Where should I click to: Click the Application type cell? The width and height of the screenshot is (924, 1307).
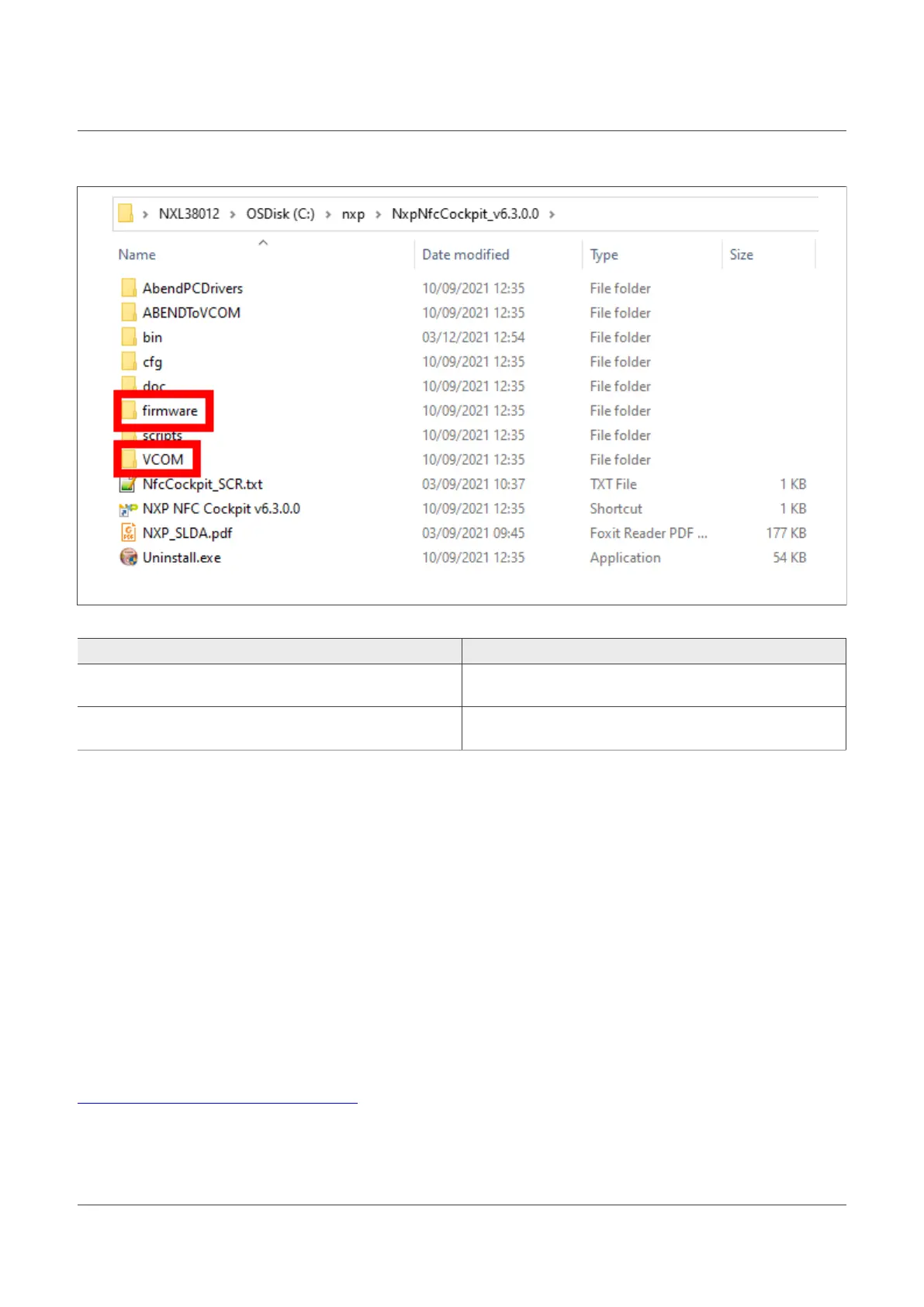click(x=625, y=558)
